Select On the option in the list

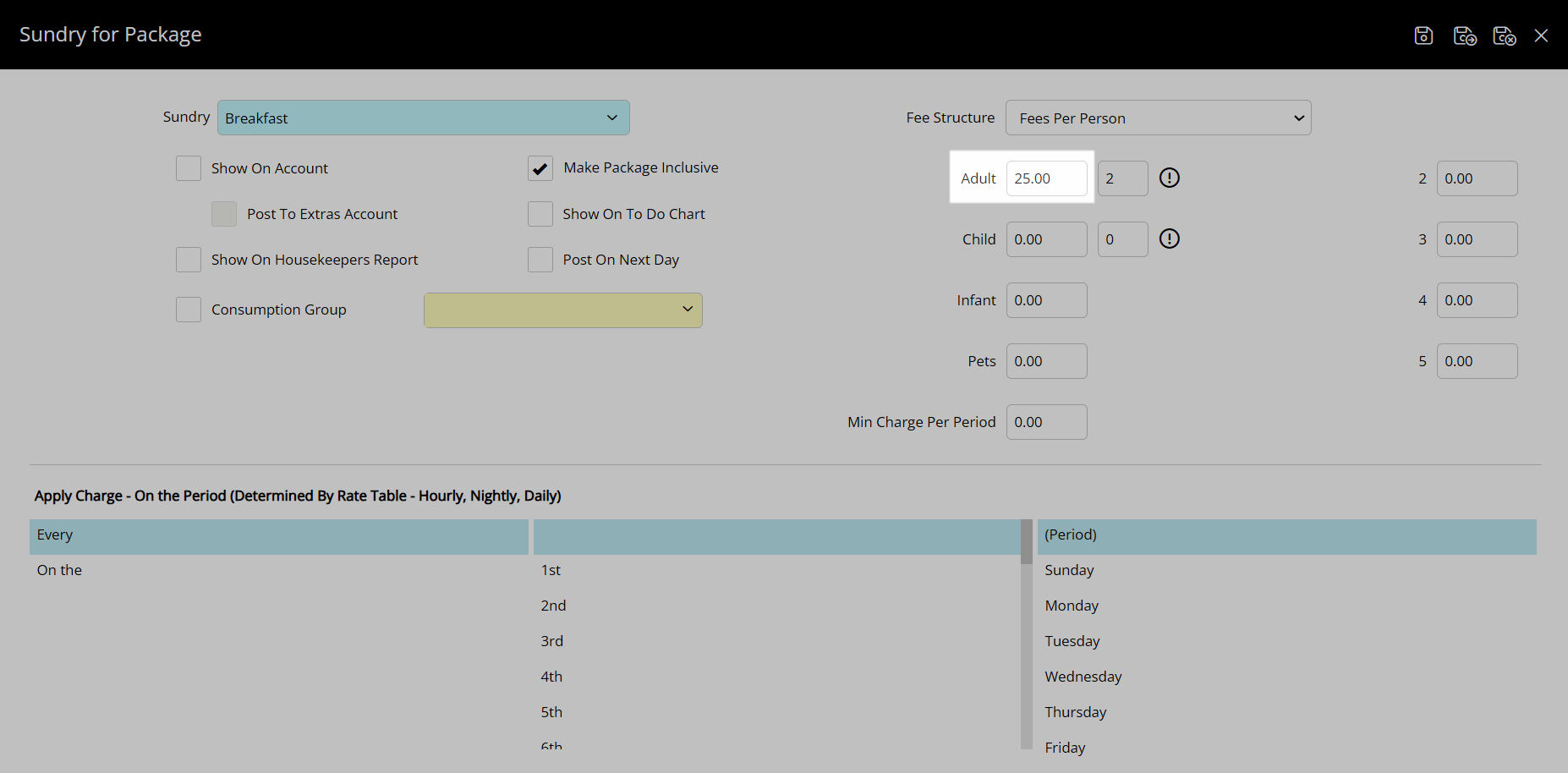[59, 570]
